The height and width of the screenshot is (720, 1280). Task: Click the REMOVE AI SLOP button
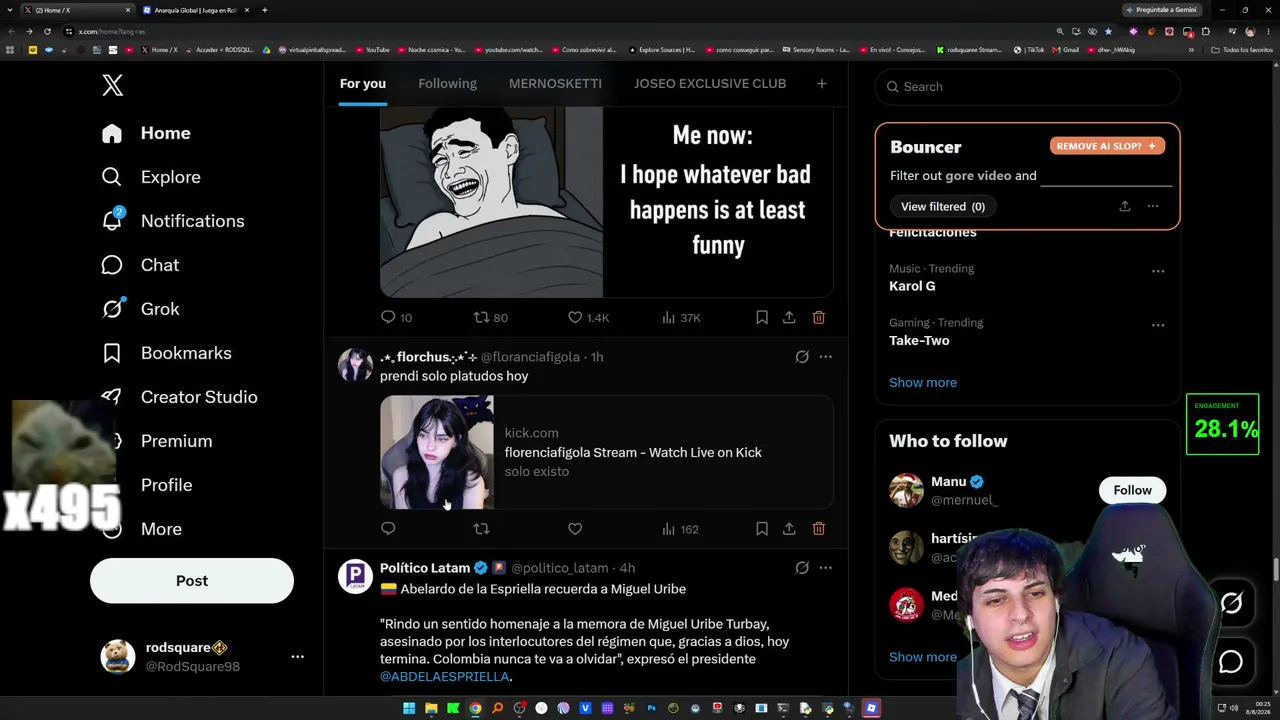pos(1107,146)
